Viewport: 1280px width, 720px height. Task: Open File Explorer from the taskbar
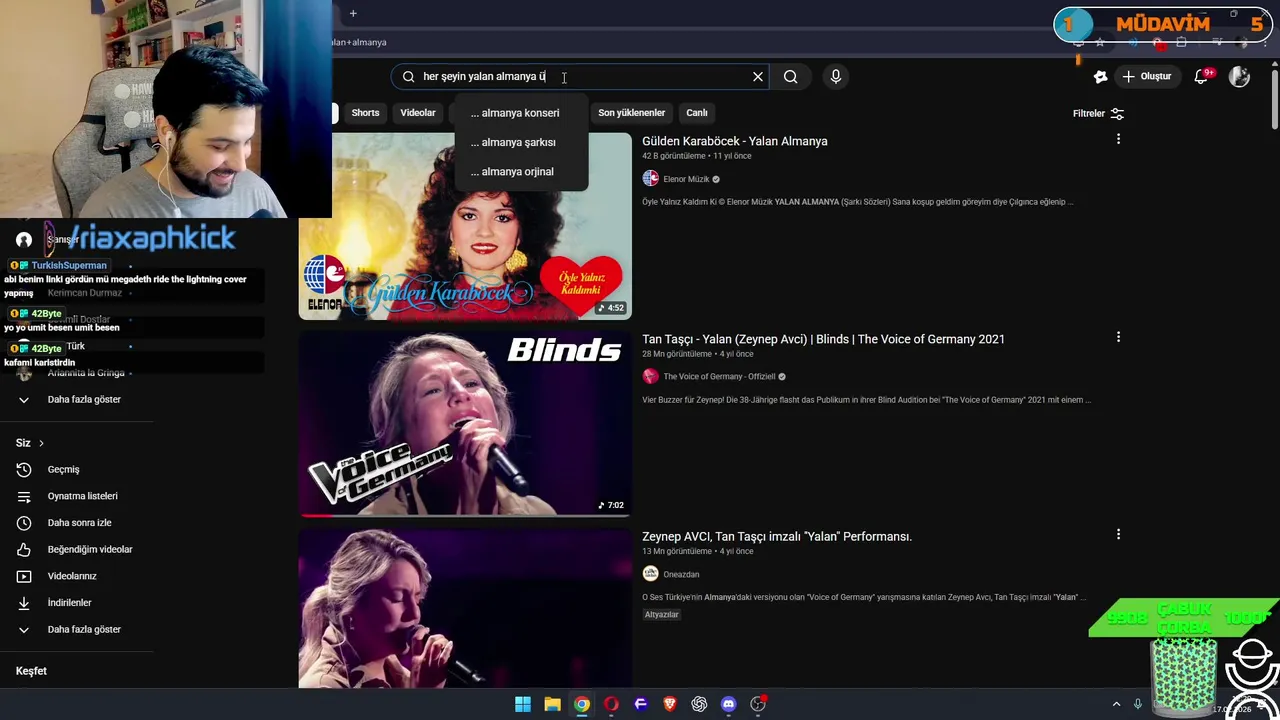point(552,704)
